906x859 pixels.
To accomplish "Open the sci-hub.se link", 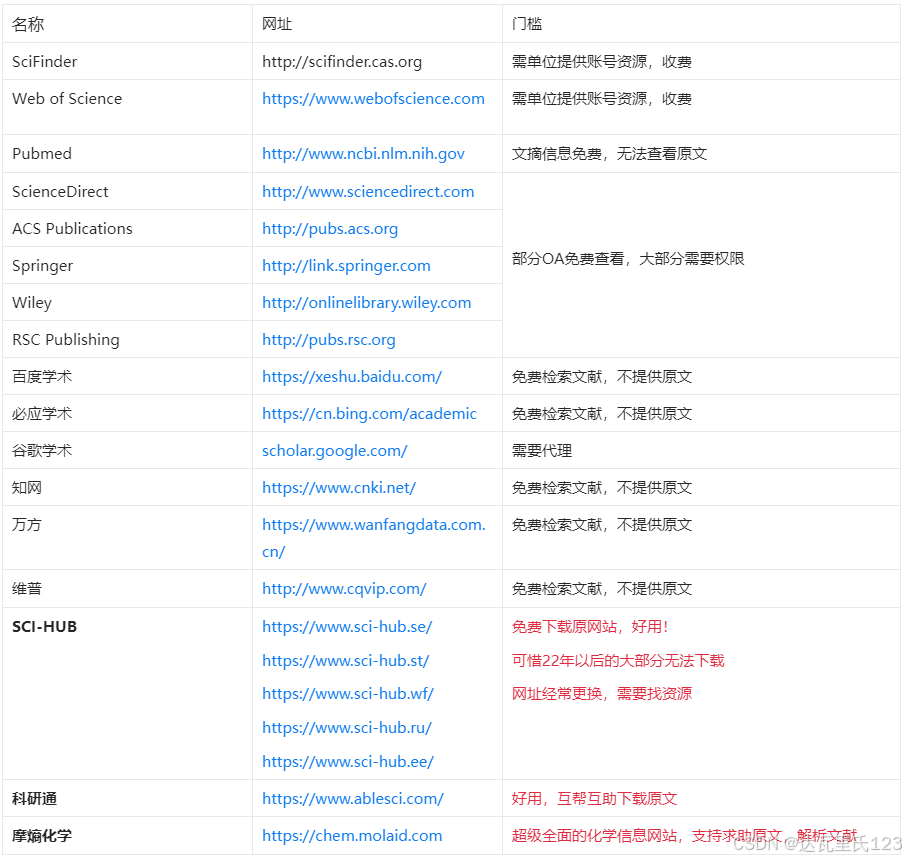I will (x=347, y=627).
